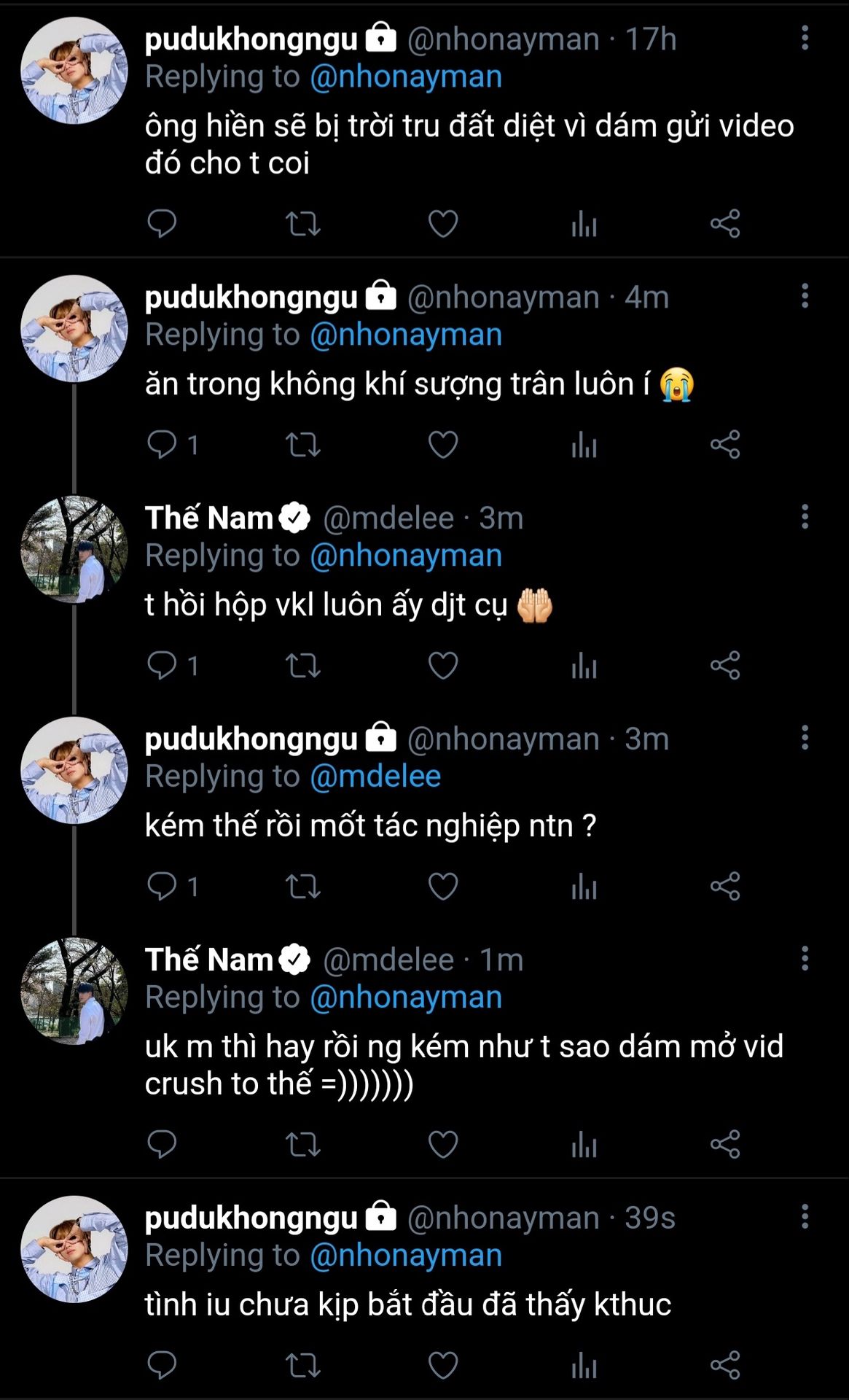849x1400 pixels.
Task: Share the 'uk m thì hay rồi' tweet
Action: [725, 1144]
